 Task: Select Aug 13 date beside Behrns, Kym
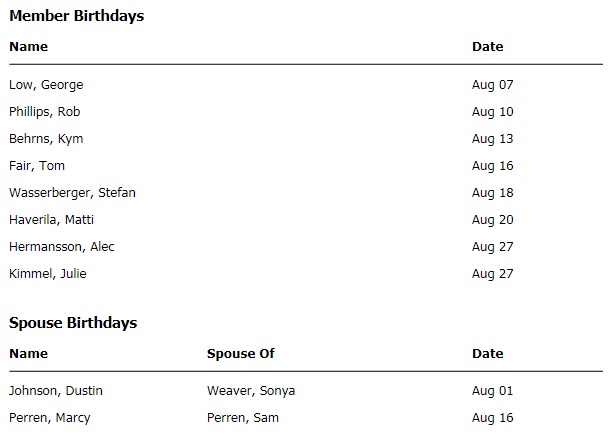(492, 139)
